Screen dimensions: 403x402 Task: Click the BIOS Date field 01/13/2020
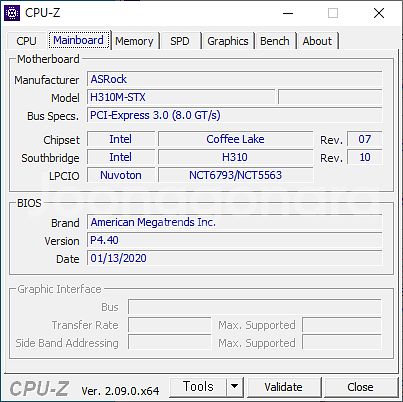coord(235,258)
